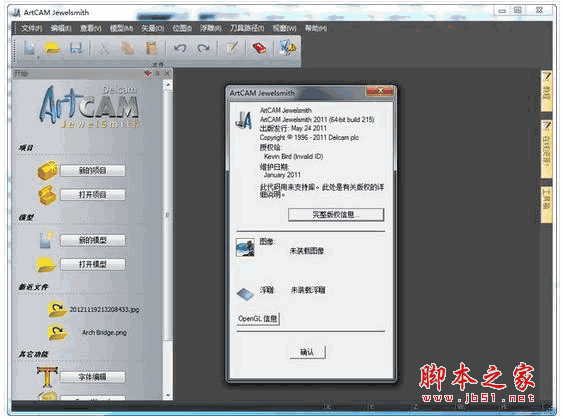The image size is (563, 419).
Task: Click the Notes pencil toolbar icon
Action: [x=232, y=48]
